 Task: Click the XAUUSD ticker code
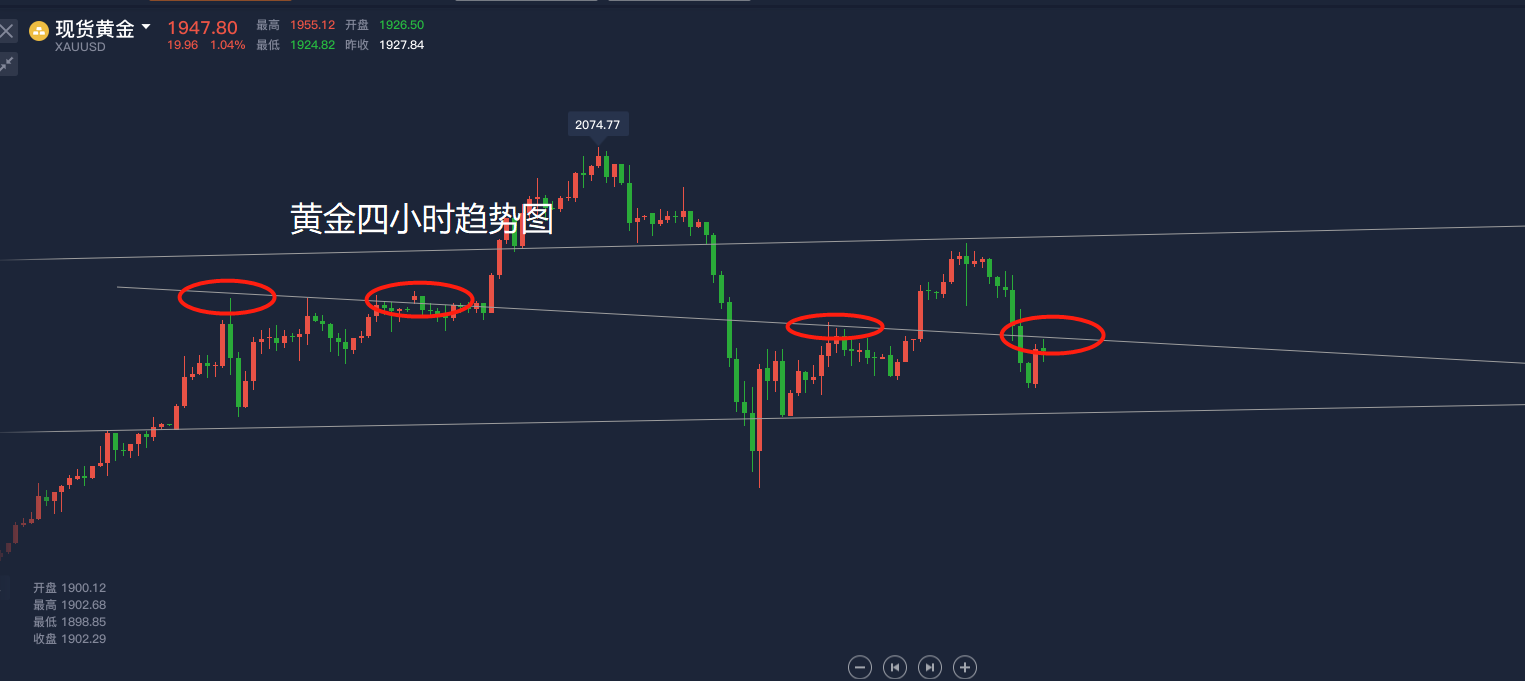[x=80, y=46]
